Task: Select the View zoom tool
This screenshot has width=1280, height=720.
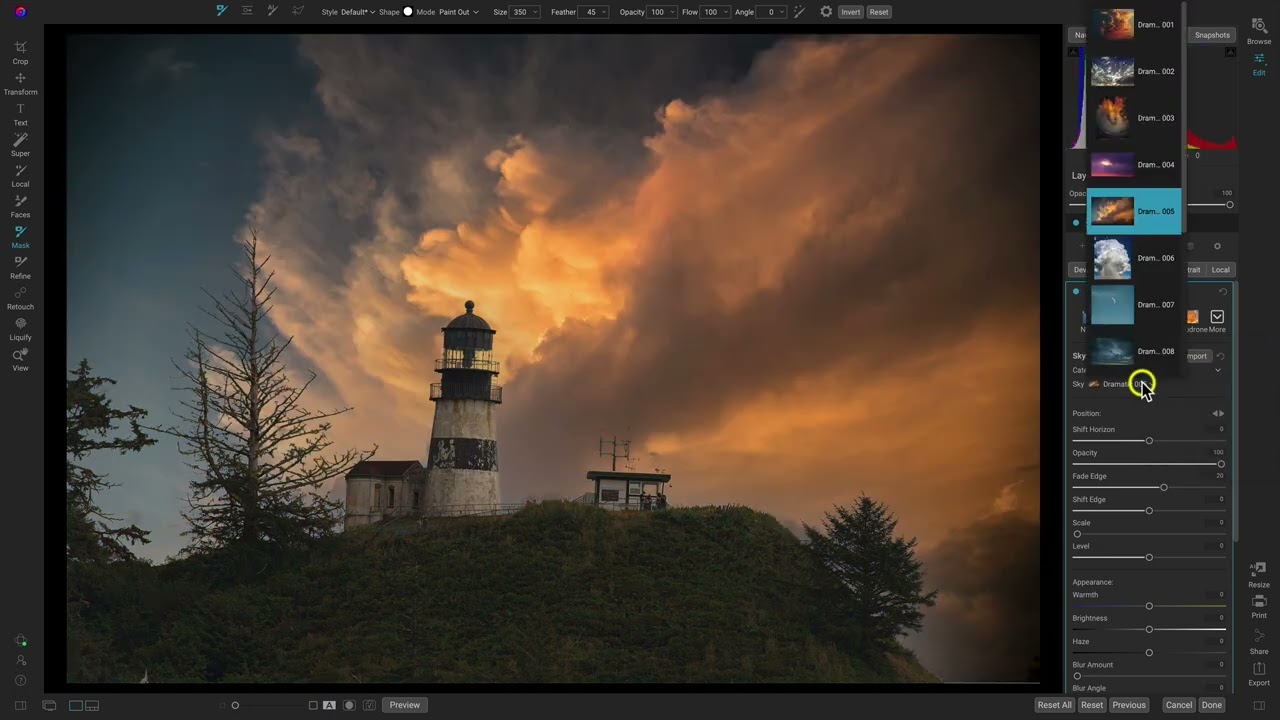Action: coord(20,360)
